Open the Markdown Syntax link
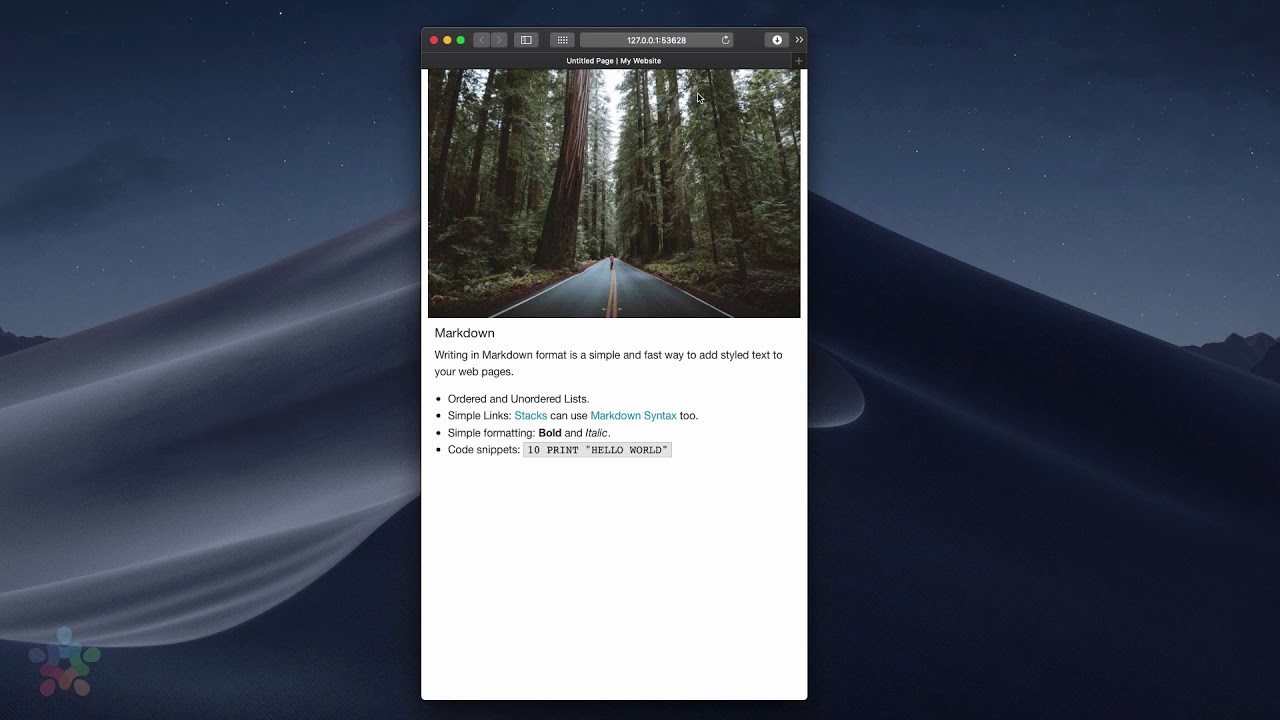1280x720 pixels. coord(633,416)
